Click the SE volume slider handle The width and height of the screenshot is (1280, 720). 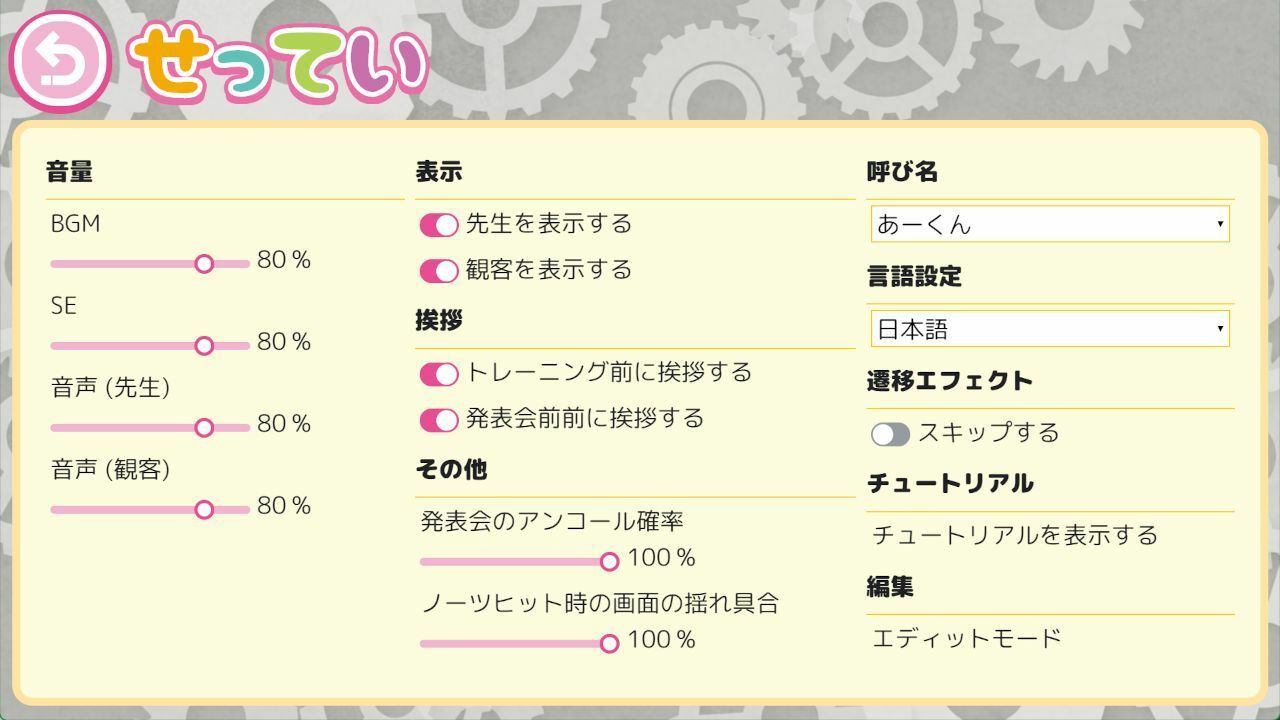[x=205, y=345]
